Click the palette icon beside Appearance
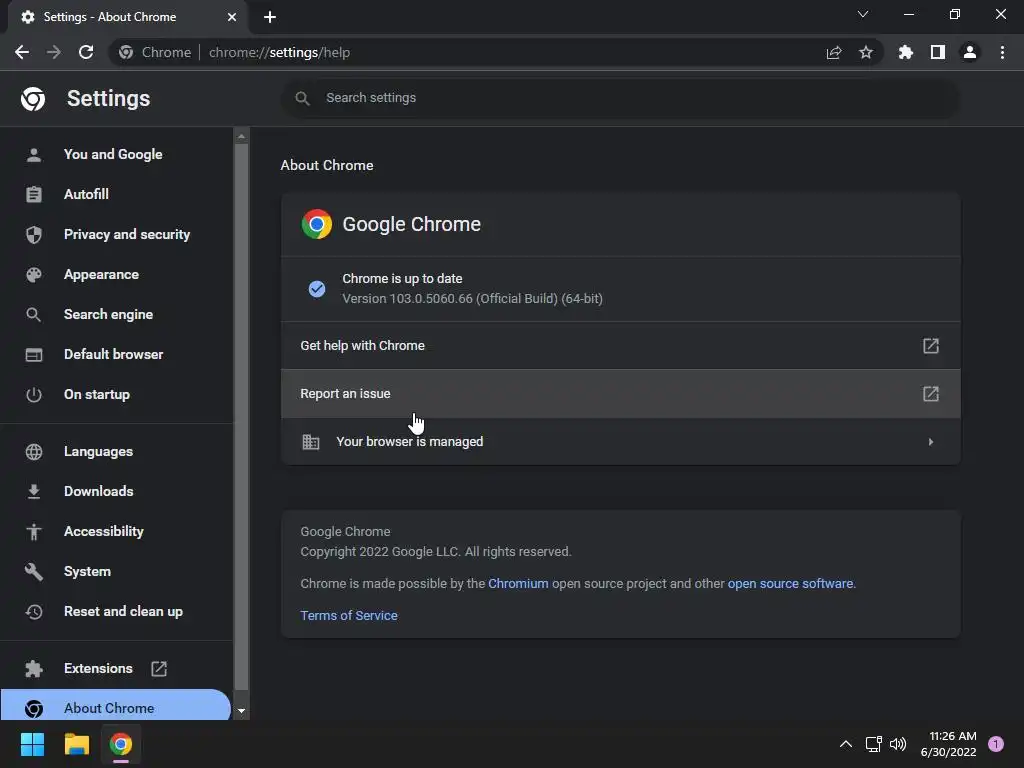This screenshot has height=768, width=1024. pos(33,275)
